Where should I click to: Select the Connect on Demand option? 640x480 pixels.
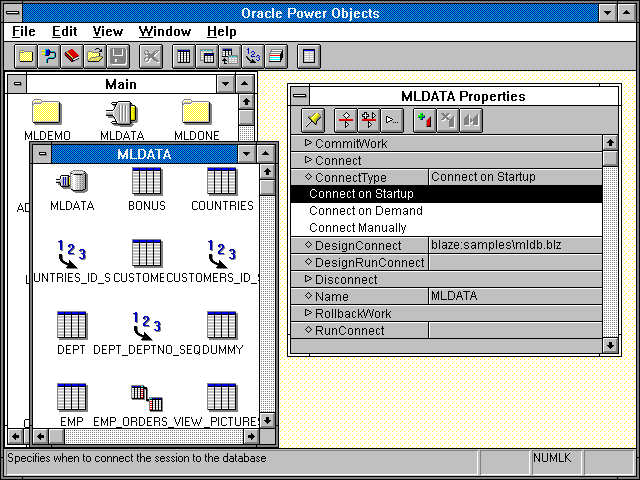point(366,211)
